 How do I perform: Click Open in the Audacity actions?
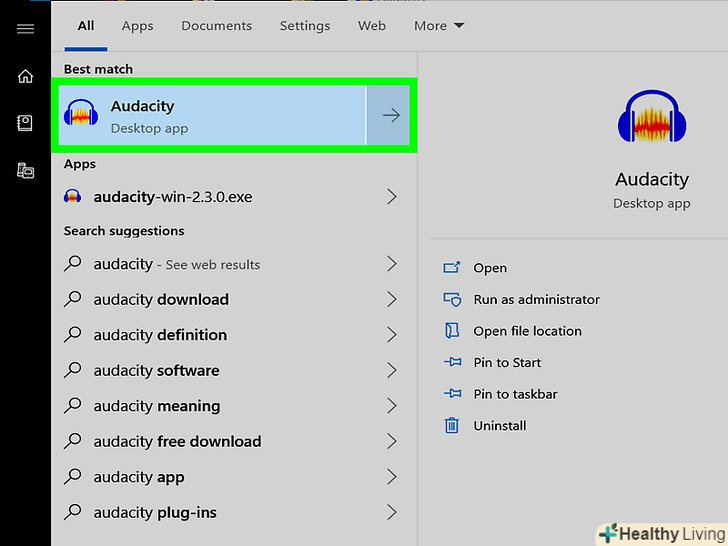(490, 268)
